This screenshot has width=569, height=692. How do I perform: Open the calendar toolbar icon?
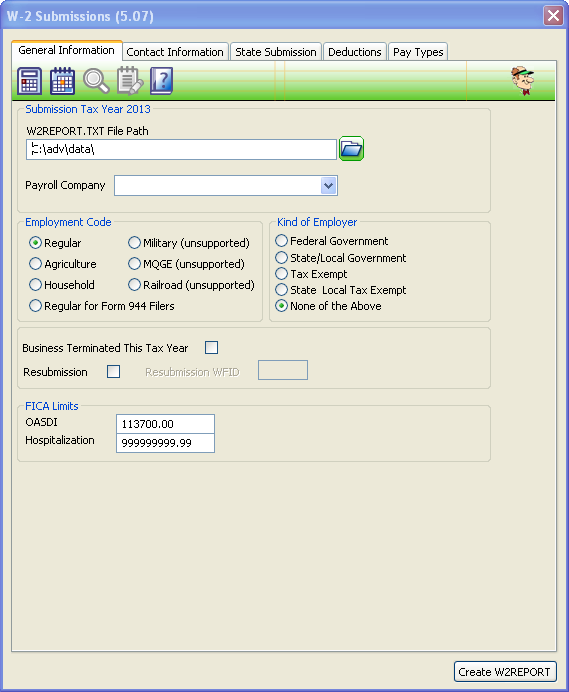point(62,81)
